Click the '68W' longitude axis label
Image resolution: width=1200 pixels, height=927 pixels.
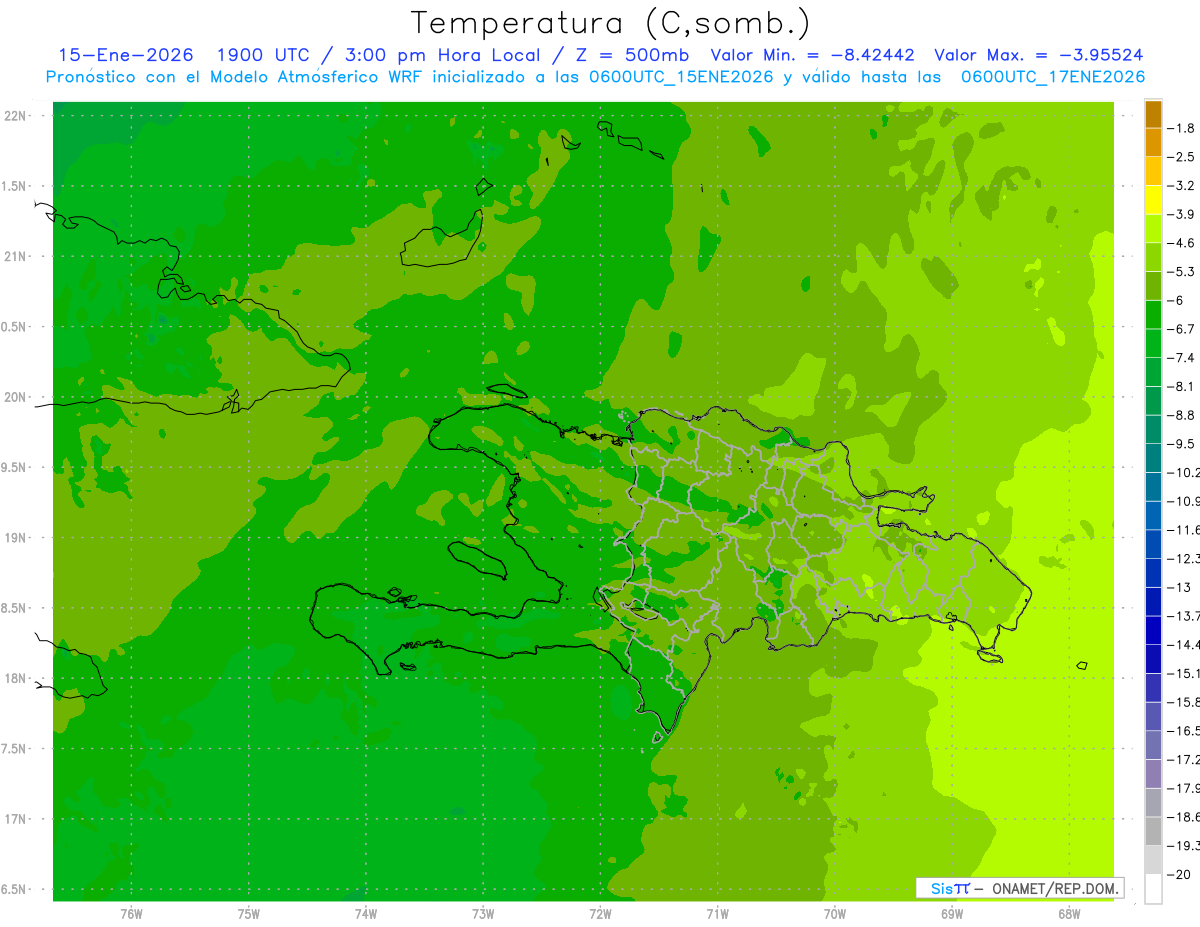(1068, 914)
